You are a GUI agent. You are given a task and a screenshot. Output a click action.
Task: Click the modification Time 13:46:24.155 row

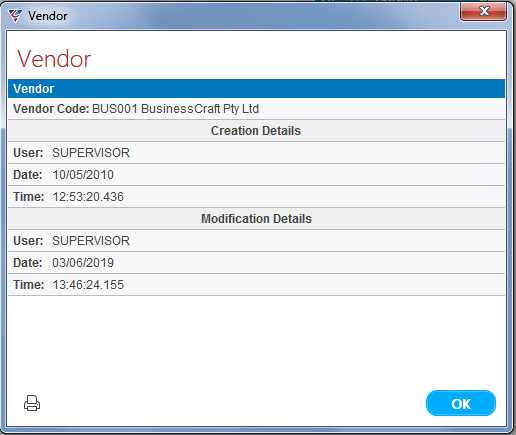256,285
